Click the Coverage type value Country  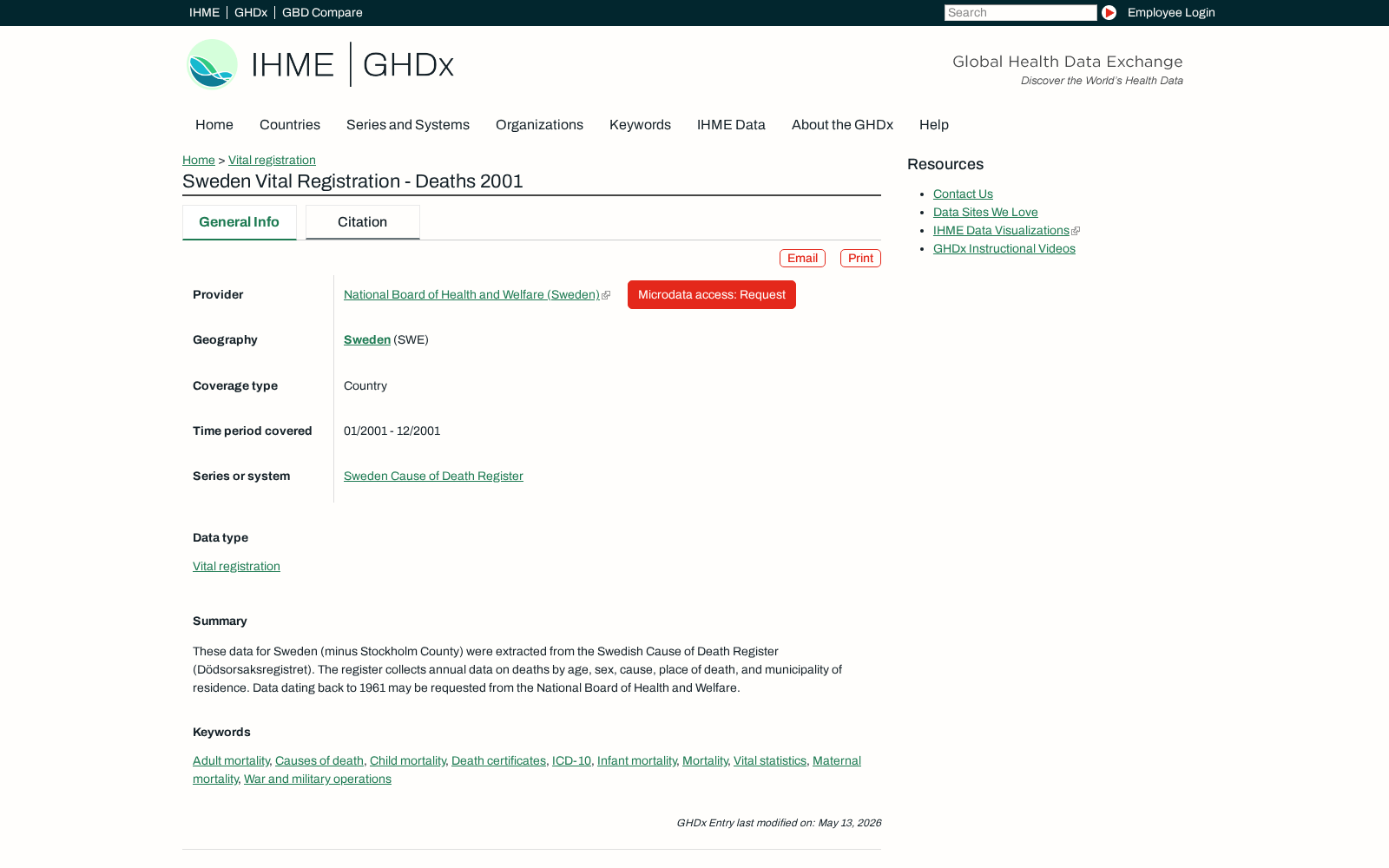pyautogui.click(x=365, y=386)
